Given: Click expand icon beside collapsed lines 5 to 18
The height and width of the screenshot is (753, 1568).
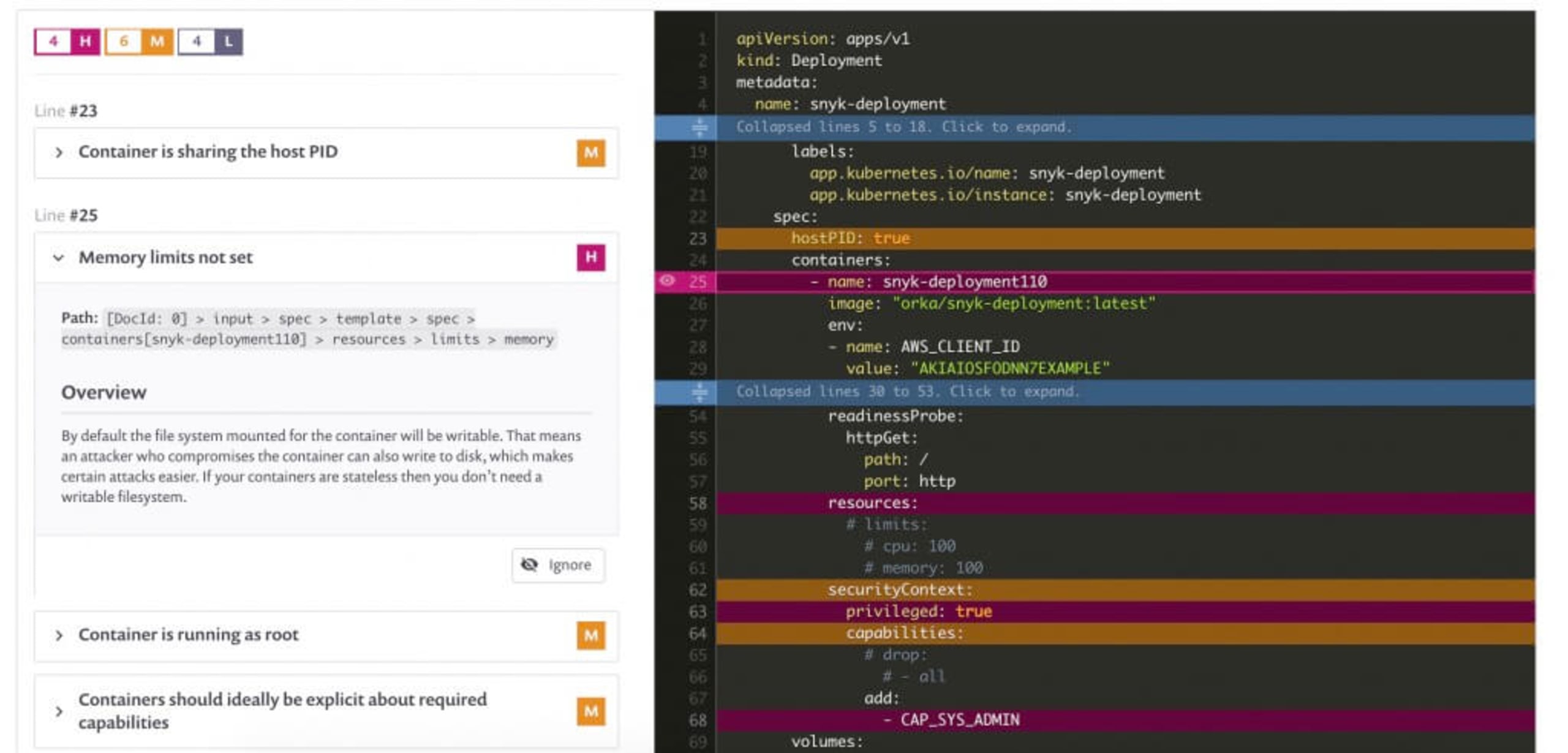Looking at the screenshot, I should (x=699, y=127).
